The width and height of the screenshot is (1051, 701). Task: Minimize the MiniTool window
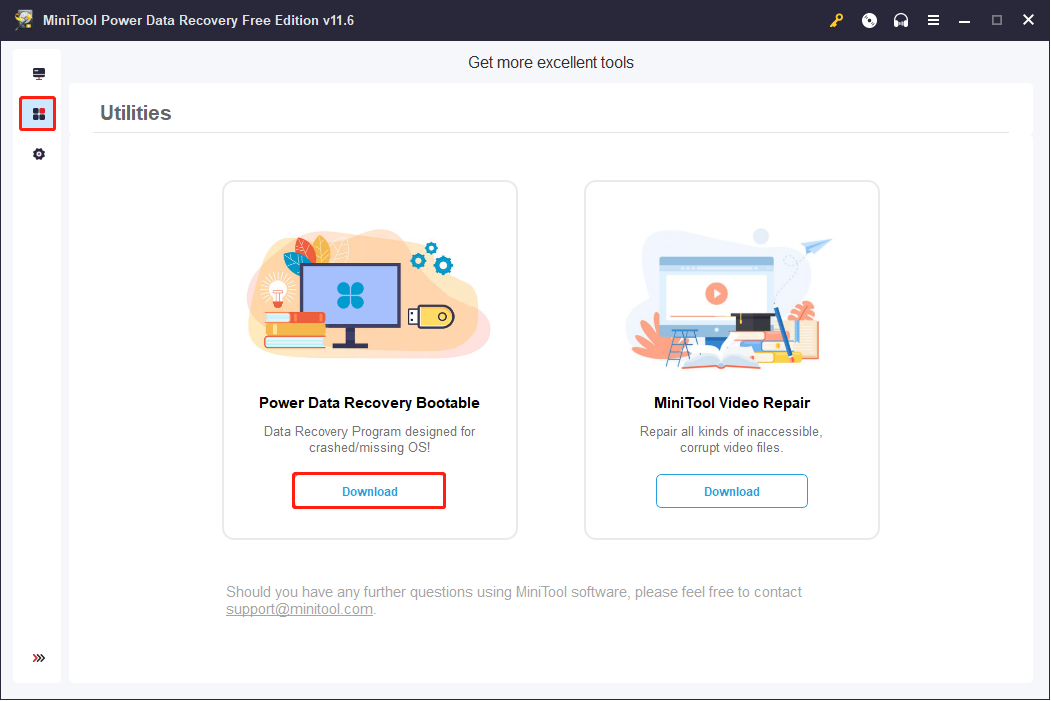965,20
